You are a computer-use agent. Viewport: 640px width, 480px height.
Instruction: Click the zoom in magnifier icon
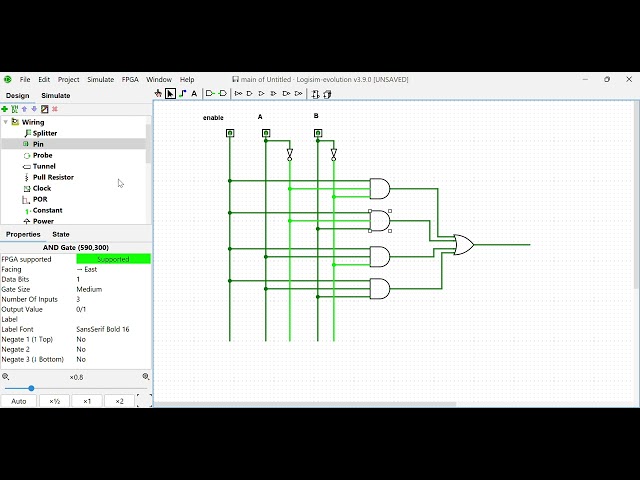(x=146, y=376)
